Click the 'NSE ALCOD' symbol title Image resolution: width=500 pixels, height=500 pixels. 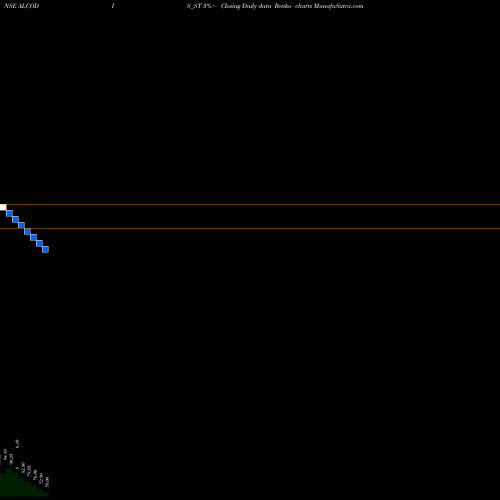pos(22,6)
